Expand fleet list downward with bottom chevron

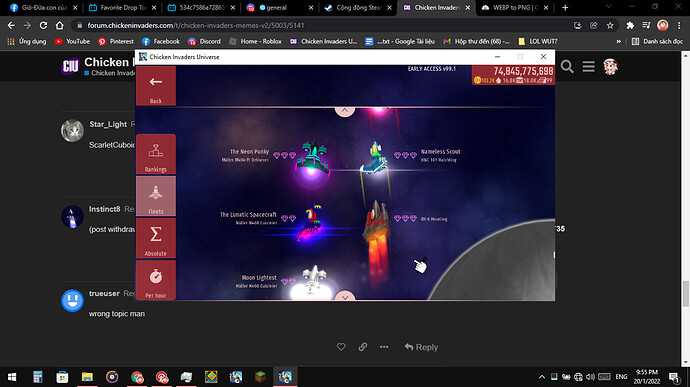[x=345, y=296]
